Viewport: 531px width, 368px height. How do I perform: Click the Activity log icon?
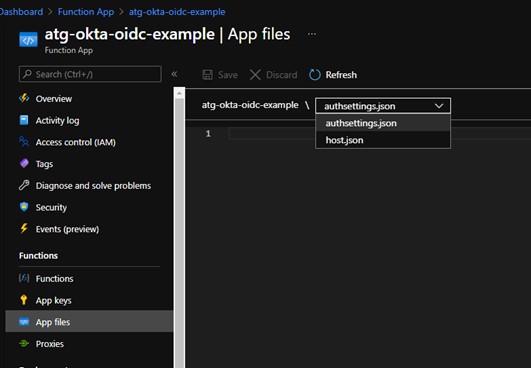[x=24, y=120]
